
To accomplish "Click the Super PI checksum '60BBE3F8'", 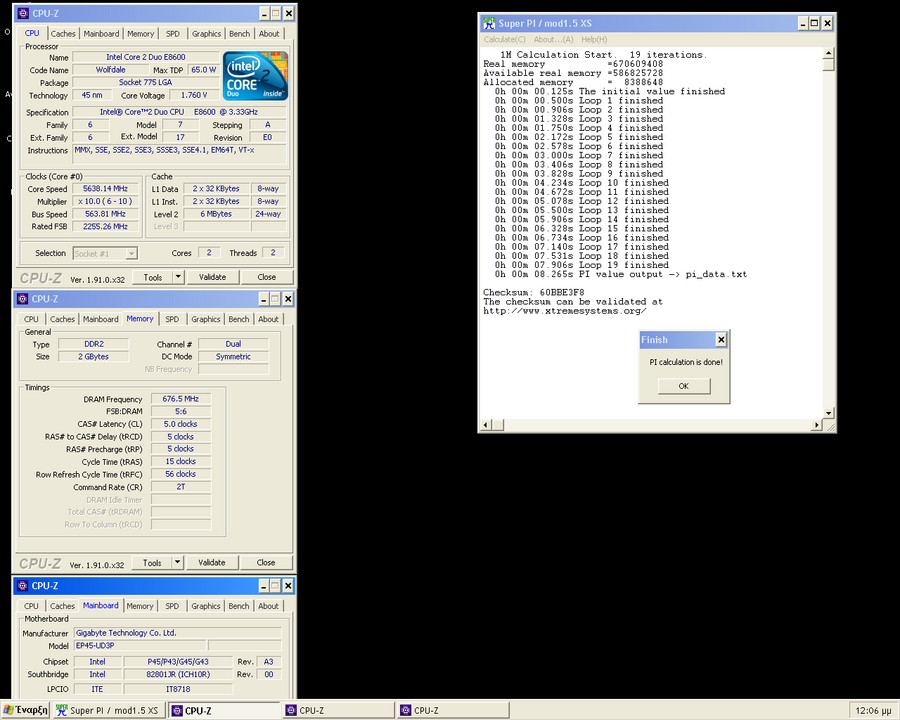I will pos(562,292).
